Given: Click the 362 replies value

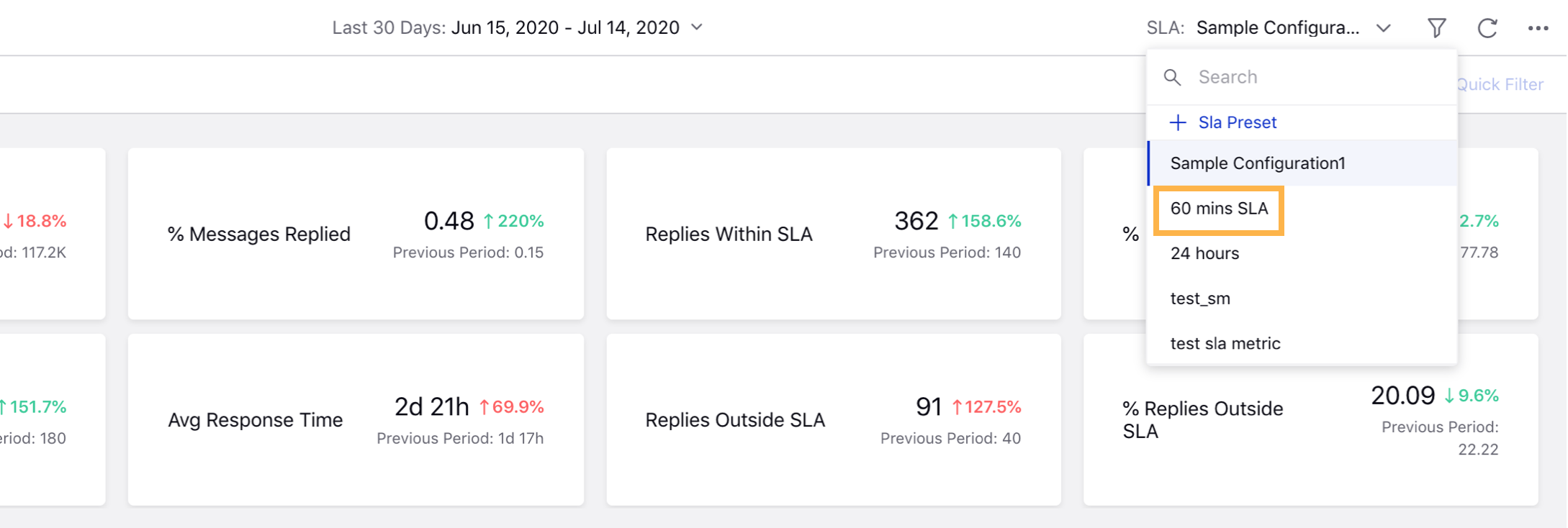Looking at the screenshot, I should click(x=916, y=221).
